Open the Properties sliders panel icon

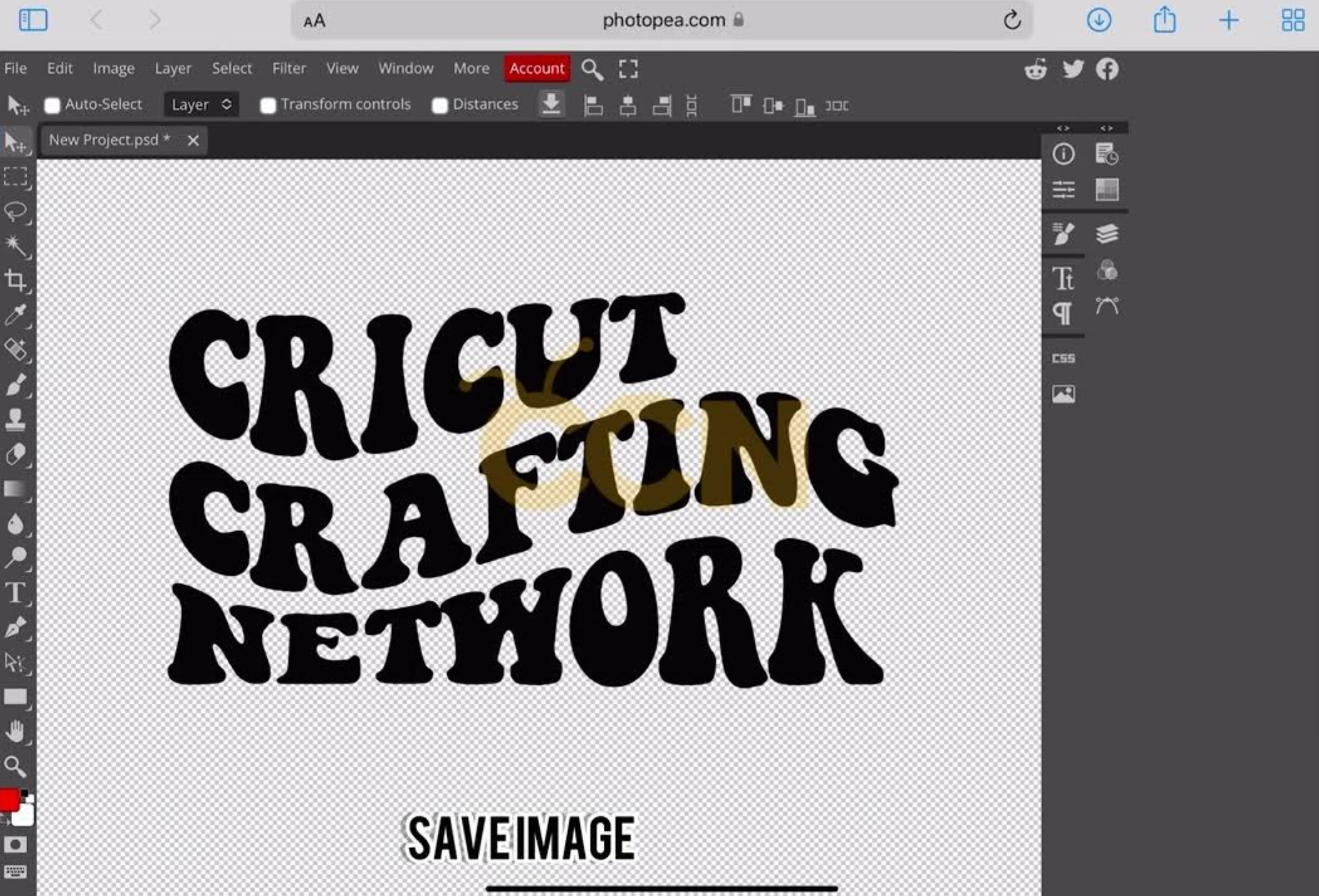pos(1063,190)
